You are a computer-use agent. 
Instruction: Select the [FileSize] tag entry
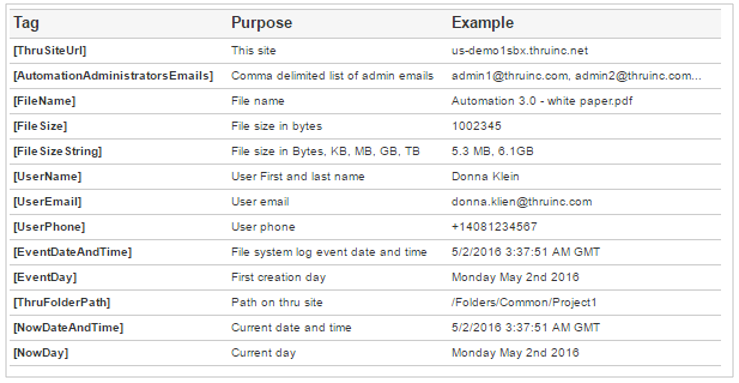tap(40, 126)
